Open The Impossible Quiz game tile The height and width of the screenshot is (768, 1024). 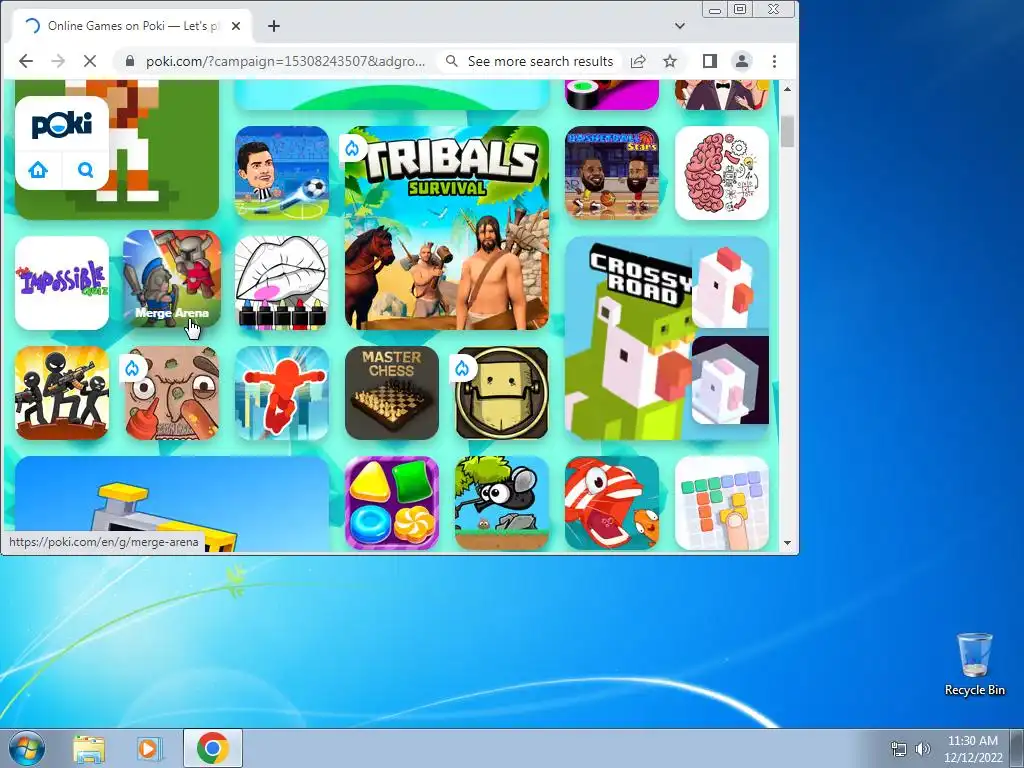(62, 283)
